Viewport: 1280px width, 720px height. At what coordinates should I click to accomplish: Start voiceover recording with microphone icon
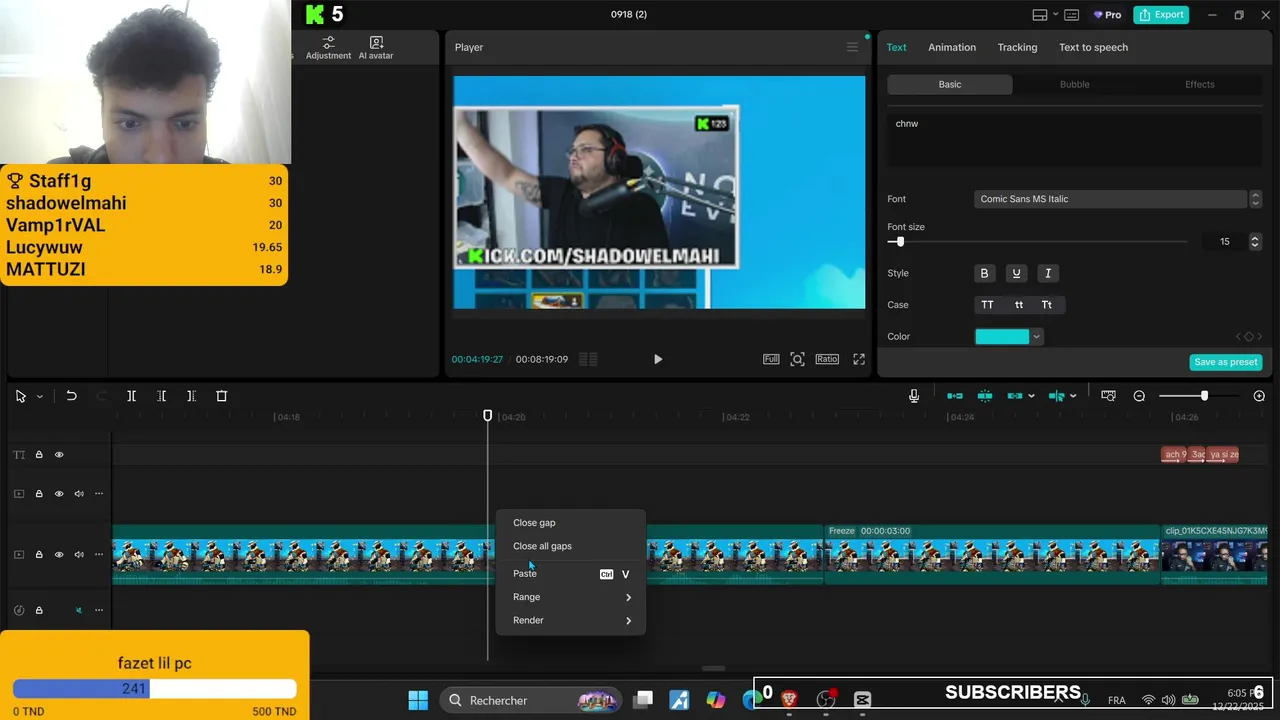pos(914,396)
